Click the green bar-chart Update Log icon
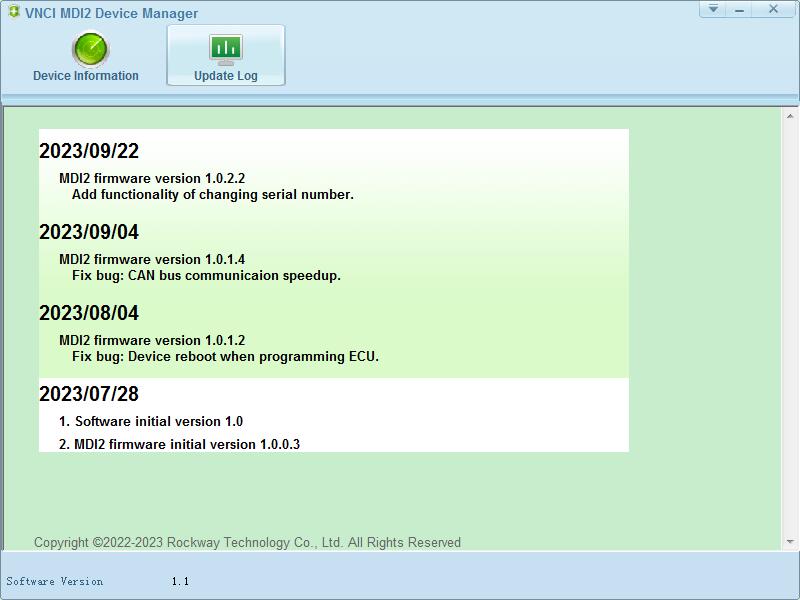Viewport: 800px width, 600px height. click(x=226, y=49)
